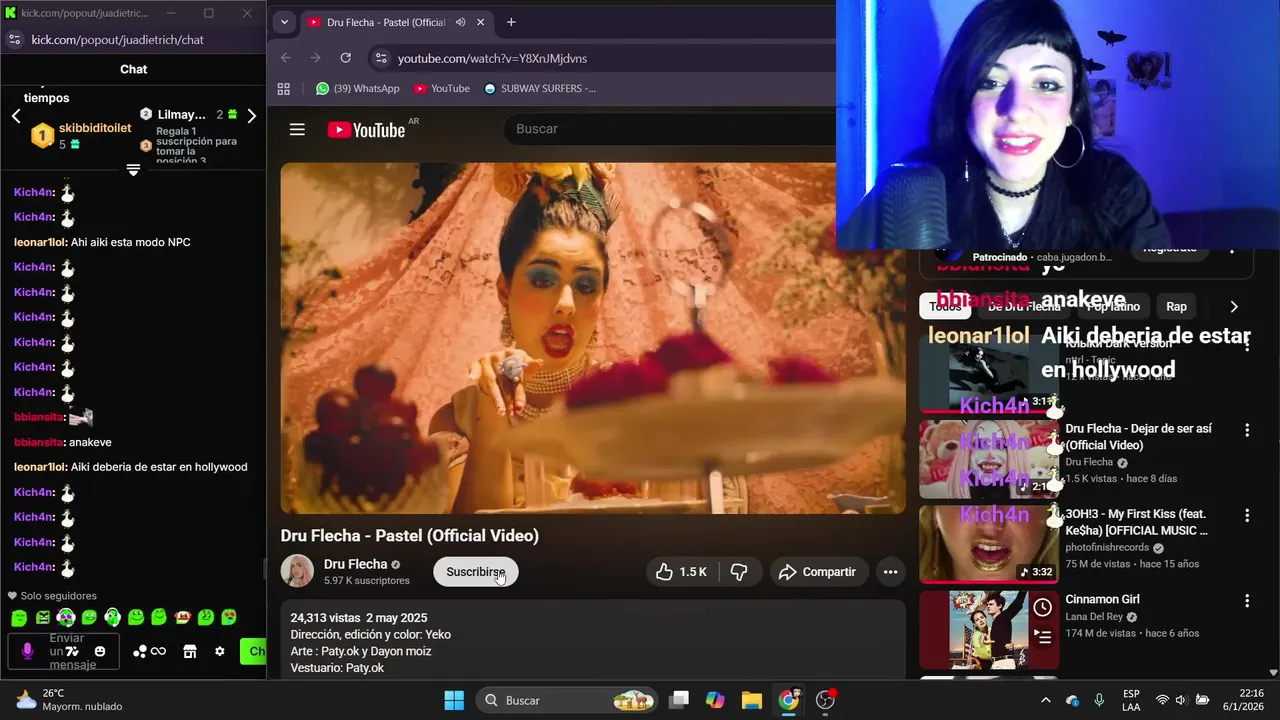The width and height of the screenshot is (1280, 720).
Task: Open the 3OH!3 My First Kiss thumbnail
Action: click(x=989, y=544)
